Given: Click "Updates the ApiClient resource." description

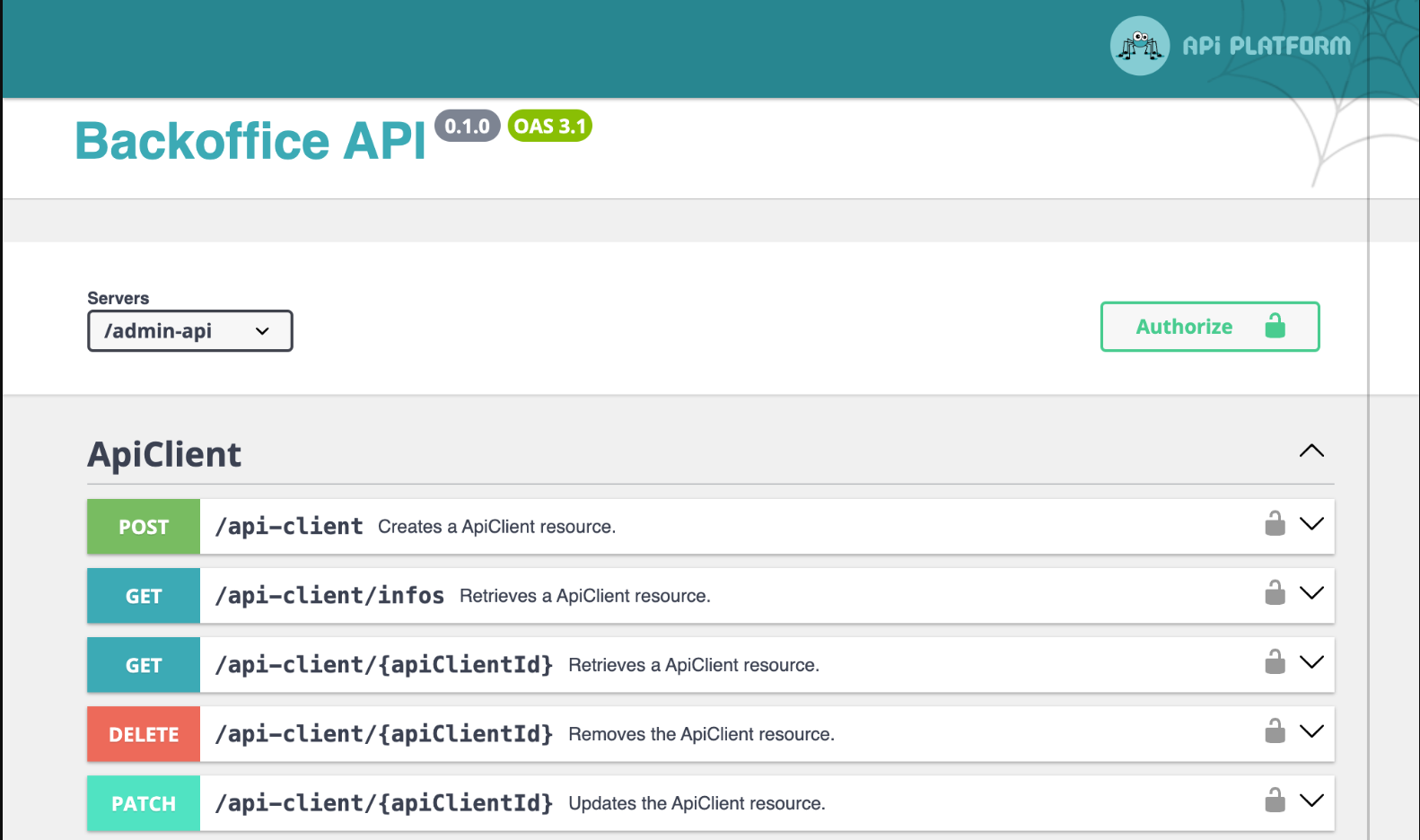Looking at the screenshot, I should click(x=697, y=803).
